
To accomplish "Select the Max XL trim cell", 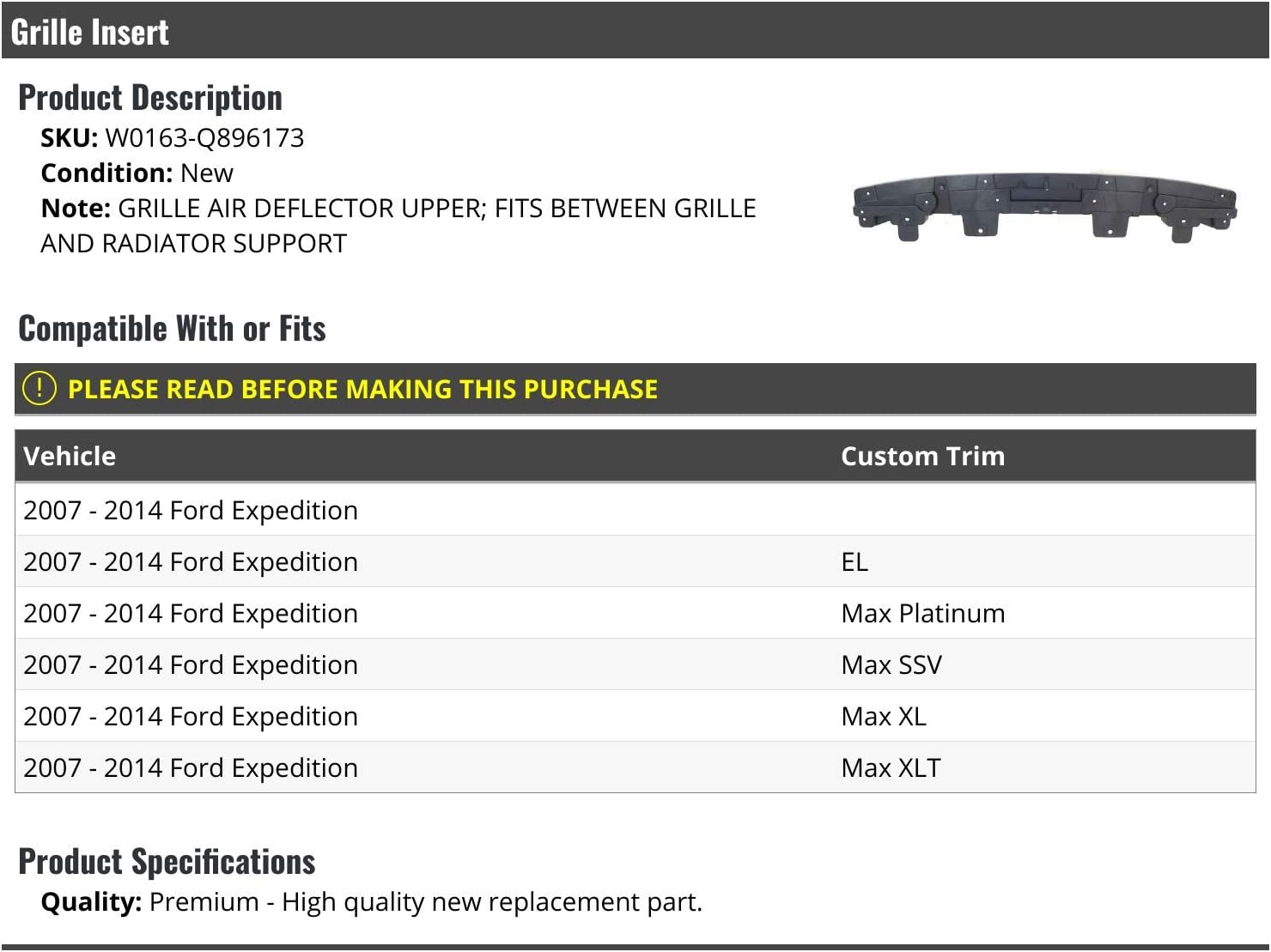I will pos(884,716).
